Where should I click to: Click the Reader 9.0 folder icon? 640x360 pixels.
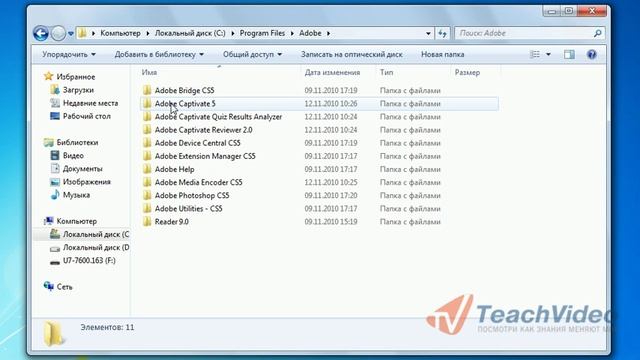(x=147, y=222)
